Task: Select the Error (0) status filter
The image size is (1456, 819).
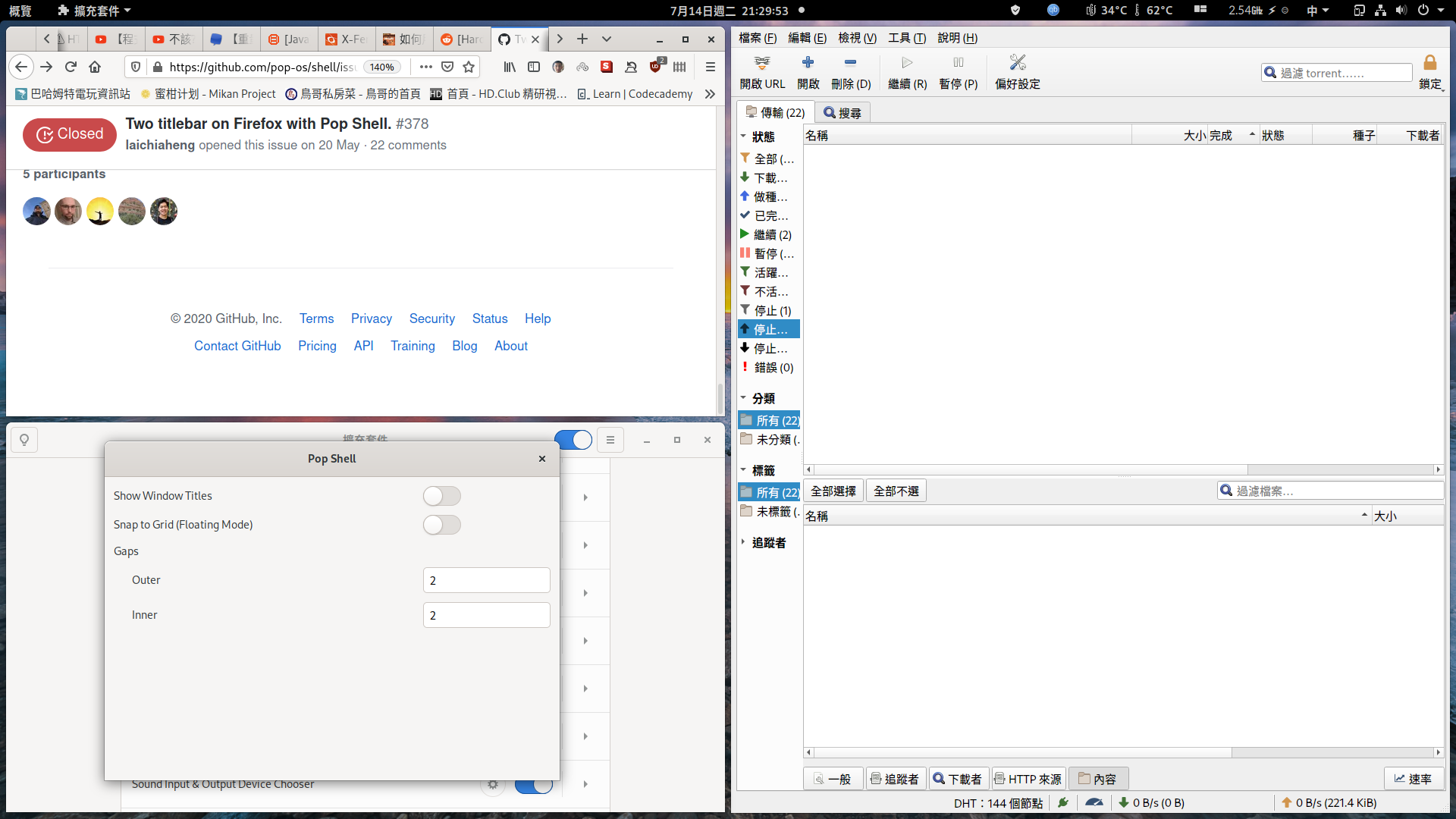Action: [x=769, y=368]
